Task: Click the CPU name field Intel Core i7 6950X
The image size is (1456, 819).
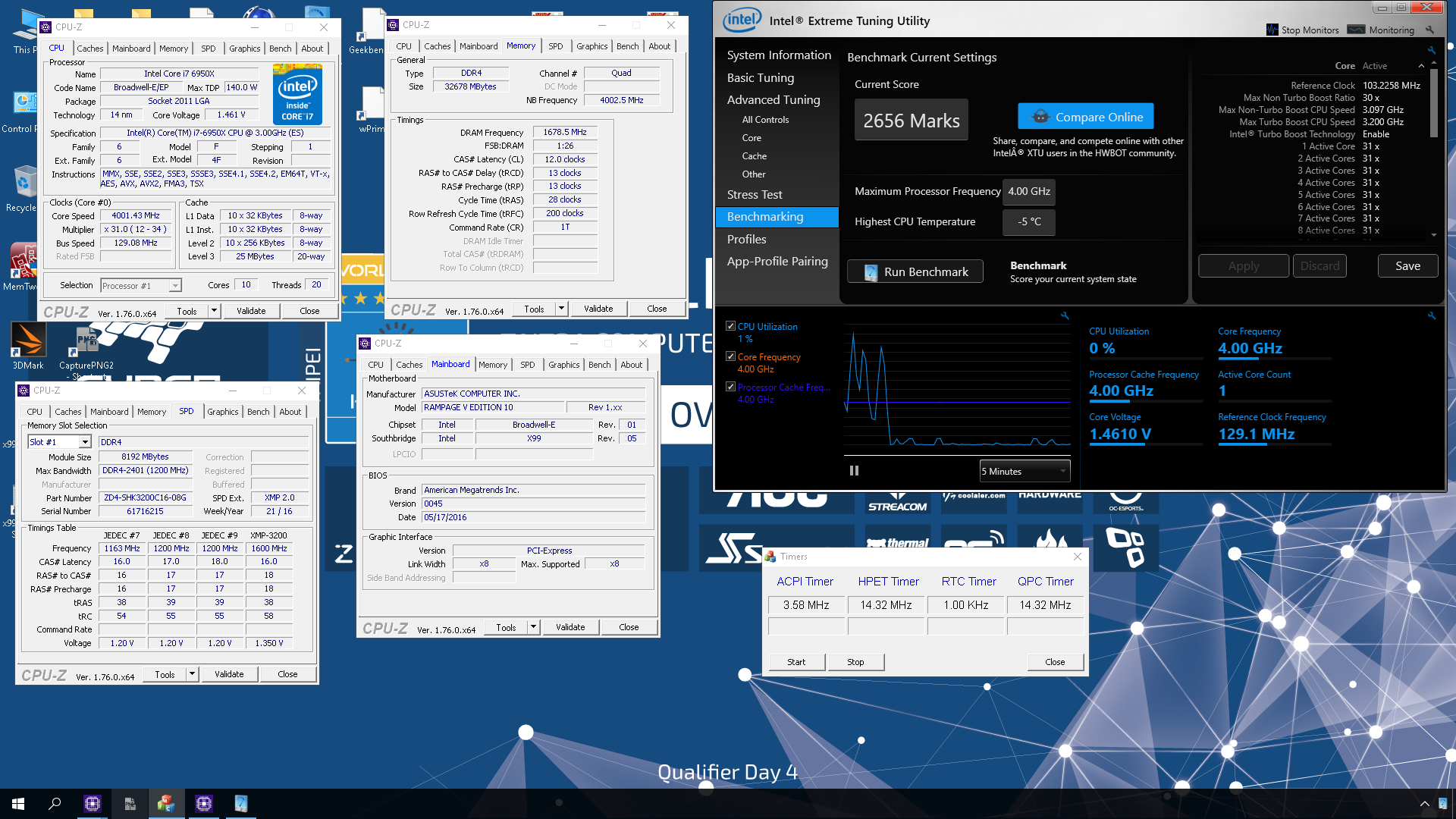Action: pyautogui.click(x=180, y=74)
